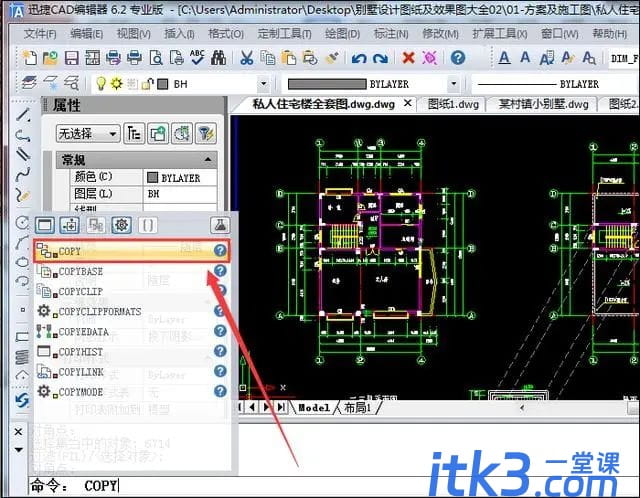Create a new drawing file
This screenshot has width=640, height=498.
(29, 58)
